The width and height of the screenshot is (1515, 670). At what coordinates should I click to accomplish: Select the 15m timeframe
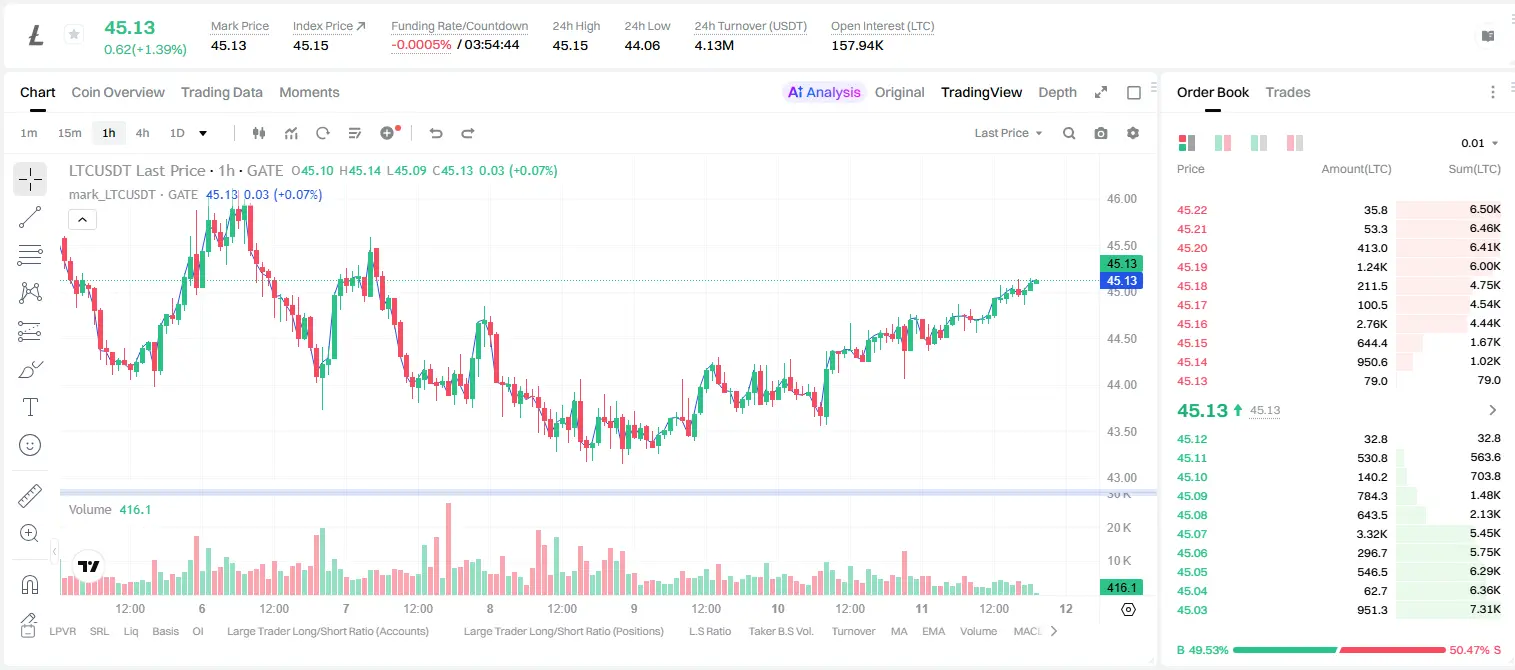(x=69, y=133)
